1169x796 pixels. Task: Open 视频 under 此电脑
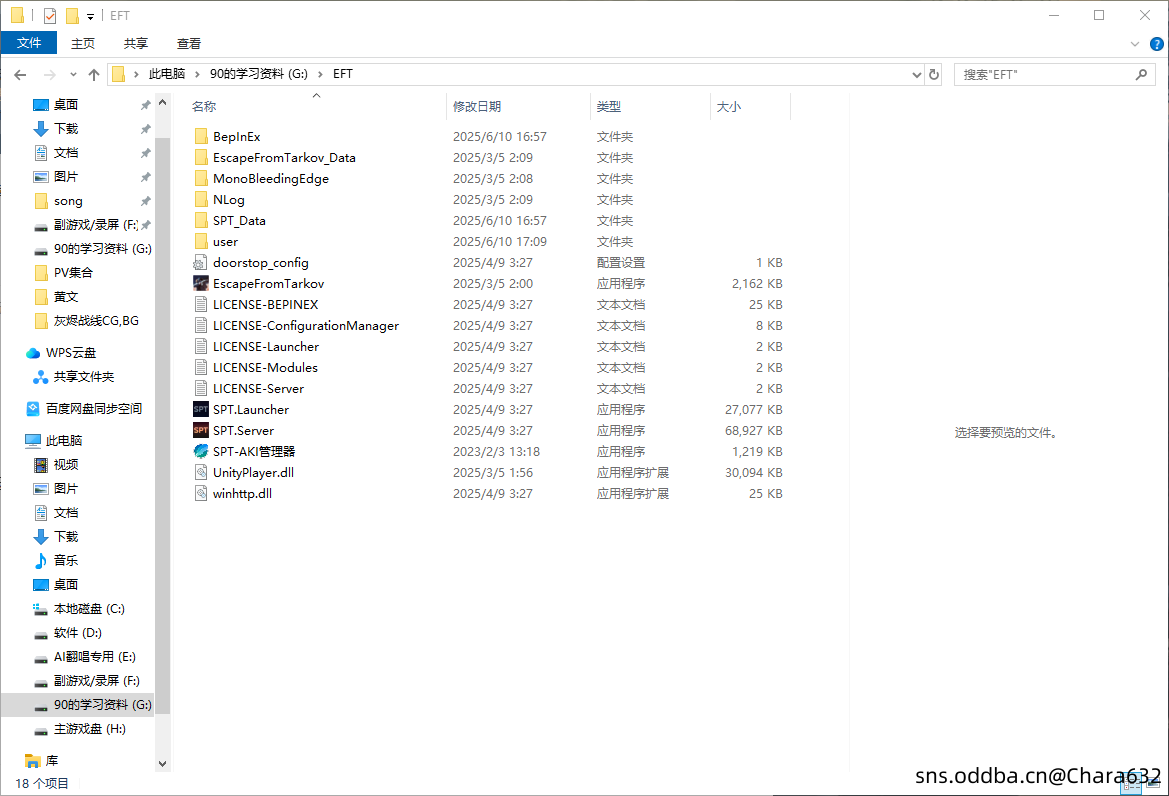(x=66, y=464)
